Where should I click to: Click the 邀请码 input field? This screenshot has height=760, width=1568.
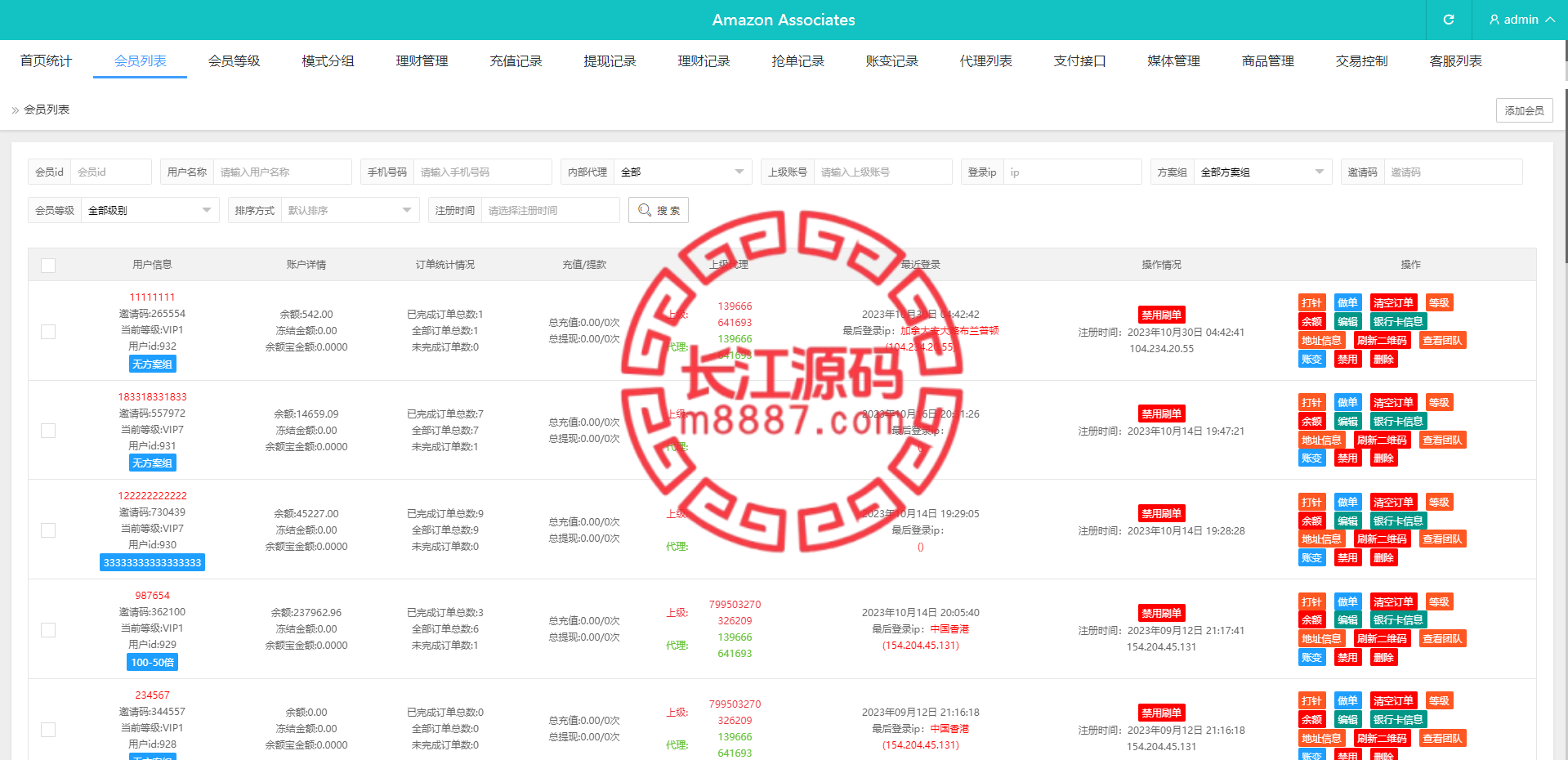coord(1453,172)
